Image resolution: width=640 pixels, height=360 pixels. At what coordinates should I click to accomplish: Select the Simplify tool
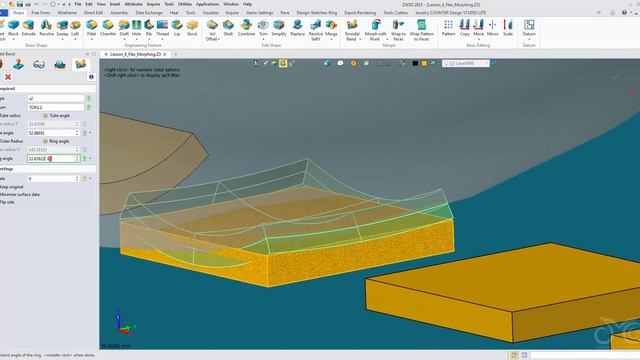click(279, 28)
